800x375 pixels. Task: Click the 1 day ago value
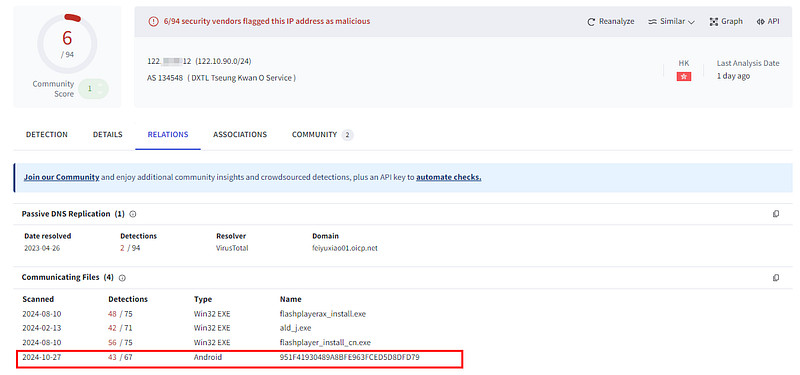(733, 76)
